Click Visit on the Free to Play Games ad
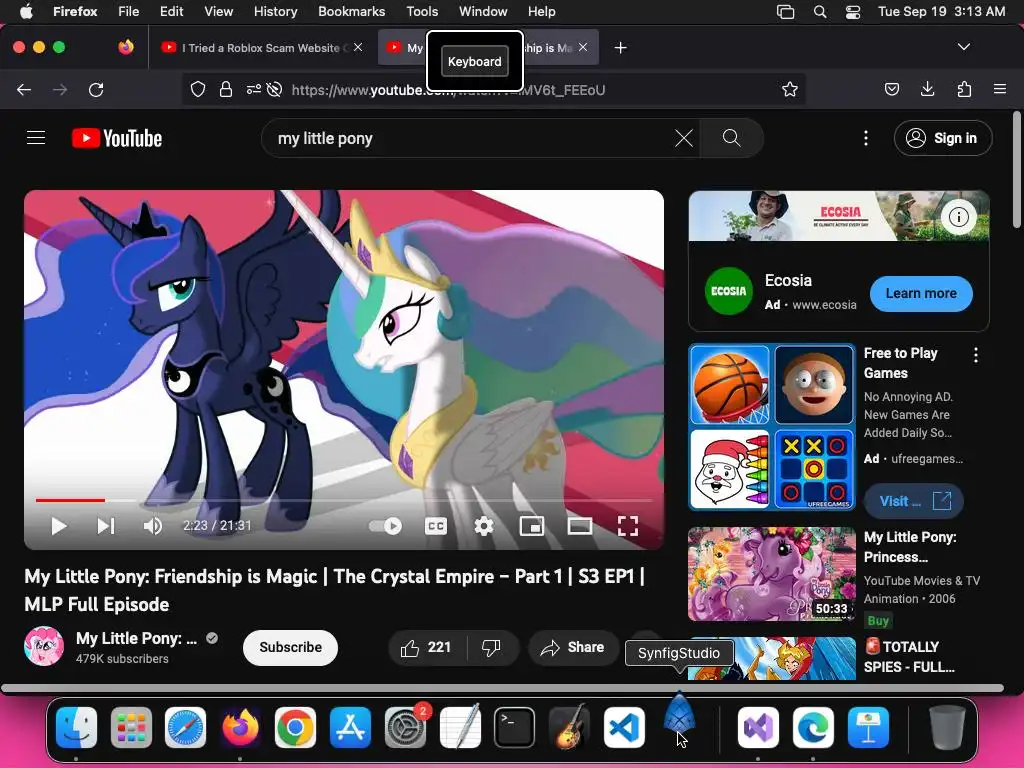The image size is (1024, 768). coord(914,501)
